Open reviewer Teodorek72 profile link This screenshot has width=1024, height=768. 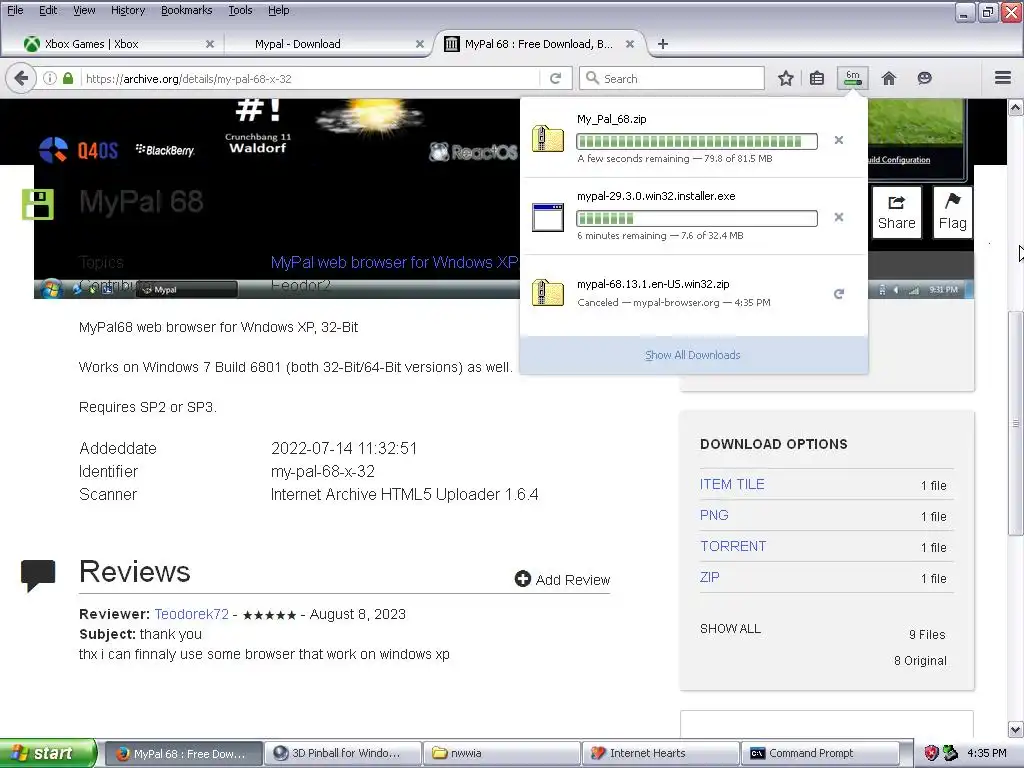coord(191,614)
